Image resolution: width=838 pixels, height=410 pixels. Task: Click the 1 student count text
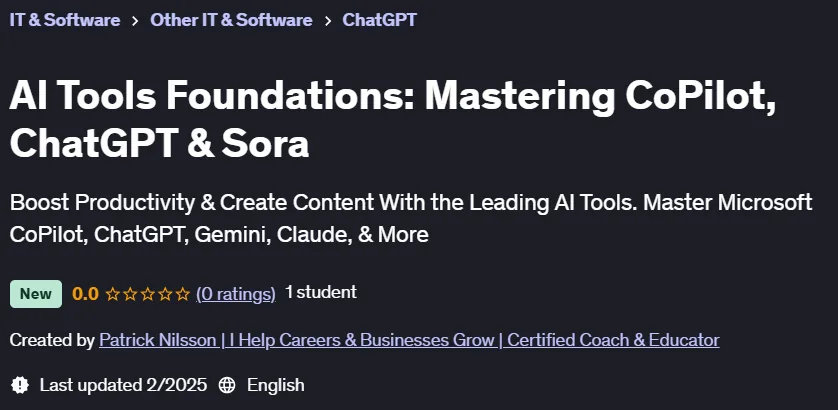coord(321,292)
